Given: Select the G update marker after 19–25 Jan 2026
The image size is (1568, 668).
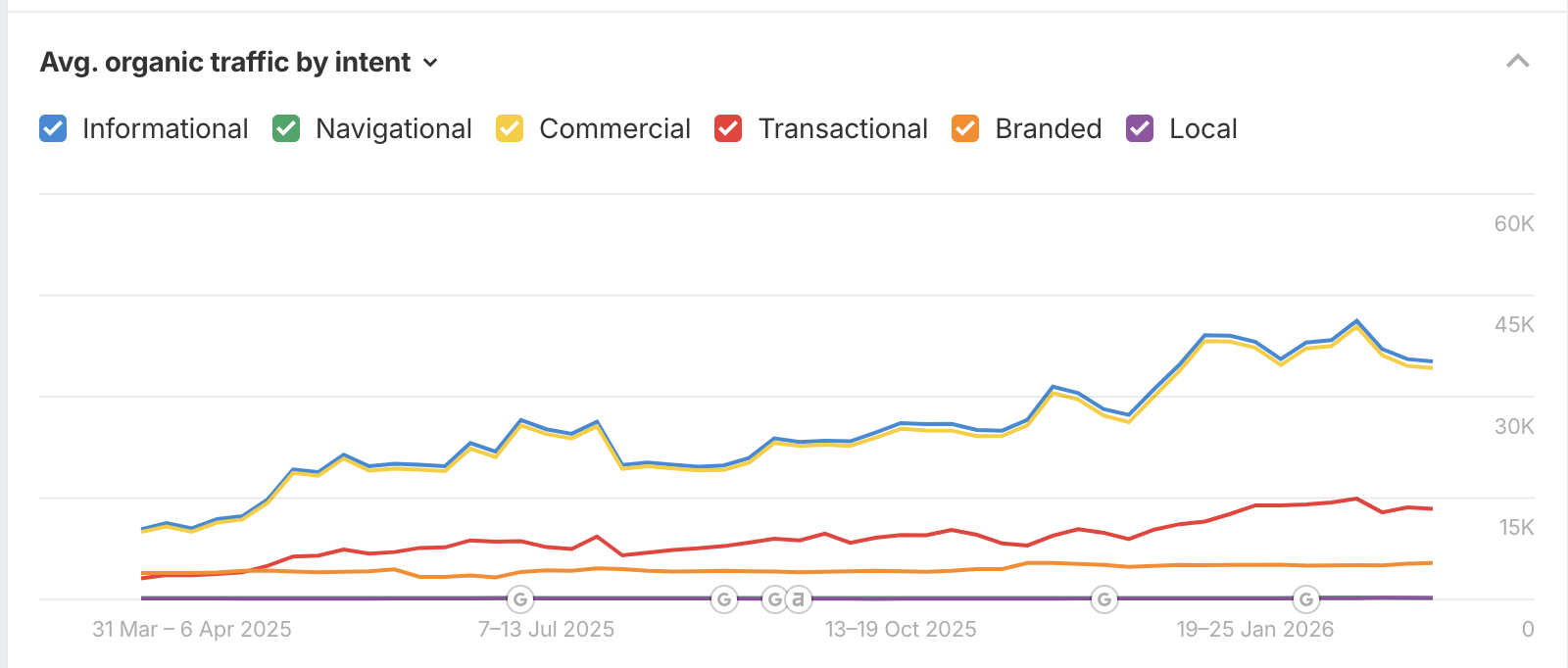Looking at the screenshot, I should coord(1306,598).
